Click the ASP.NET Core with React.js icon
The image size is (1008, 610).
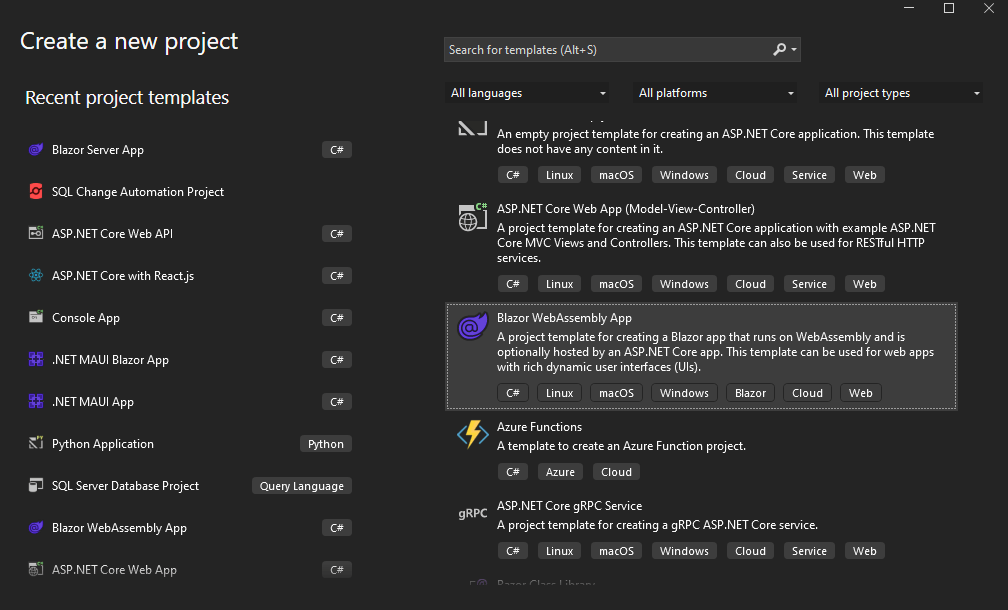(x=35, y=276)
